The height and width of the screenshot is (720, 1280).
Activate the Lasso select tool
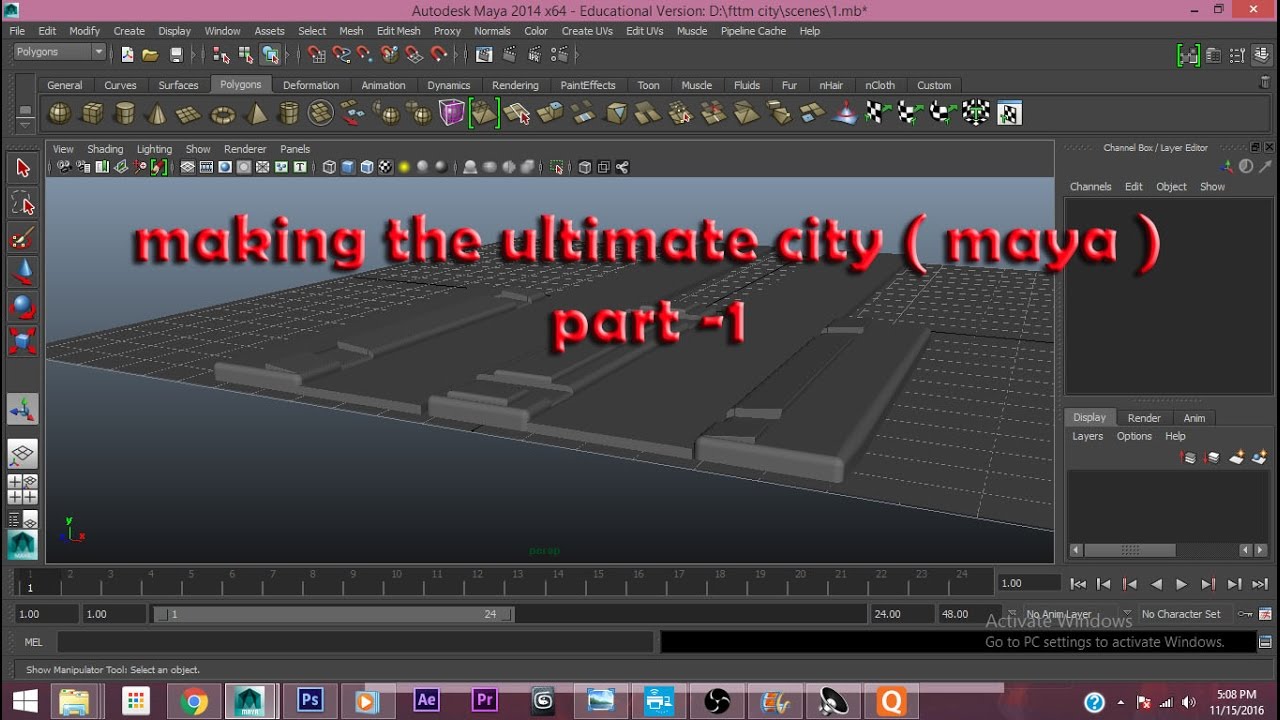23,204
